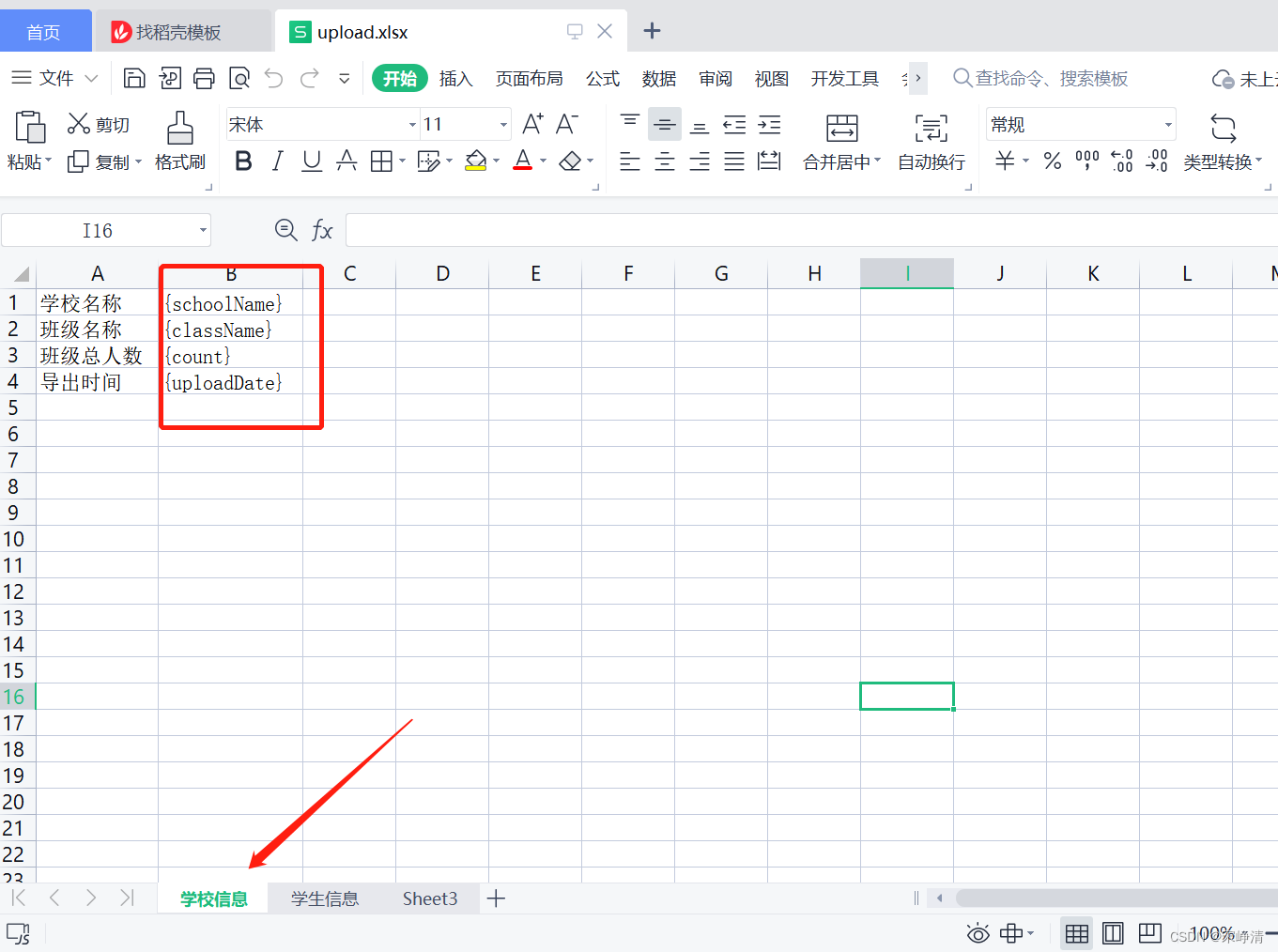Viewport: 1278px width, 952px height.
Task: Switch to the 数据 Data tab
Action: [659, 79]
